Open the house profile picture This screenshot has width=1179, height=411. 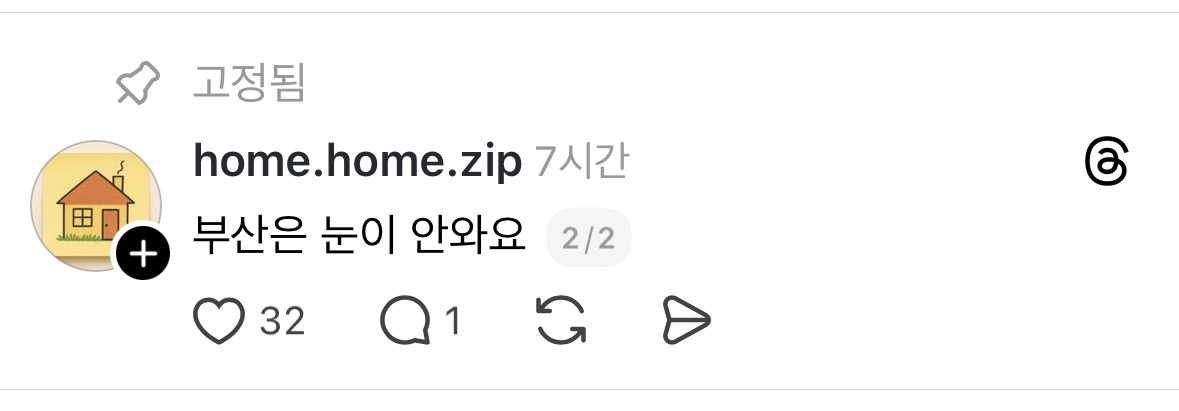(95, 205)
